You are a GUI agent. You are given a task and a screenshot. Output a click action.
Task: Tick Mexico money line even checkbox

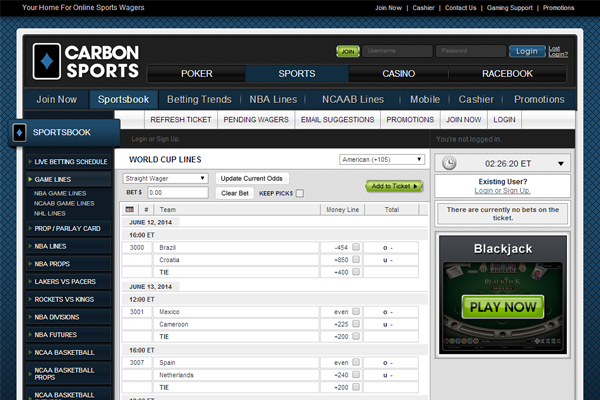click(356, 311)
